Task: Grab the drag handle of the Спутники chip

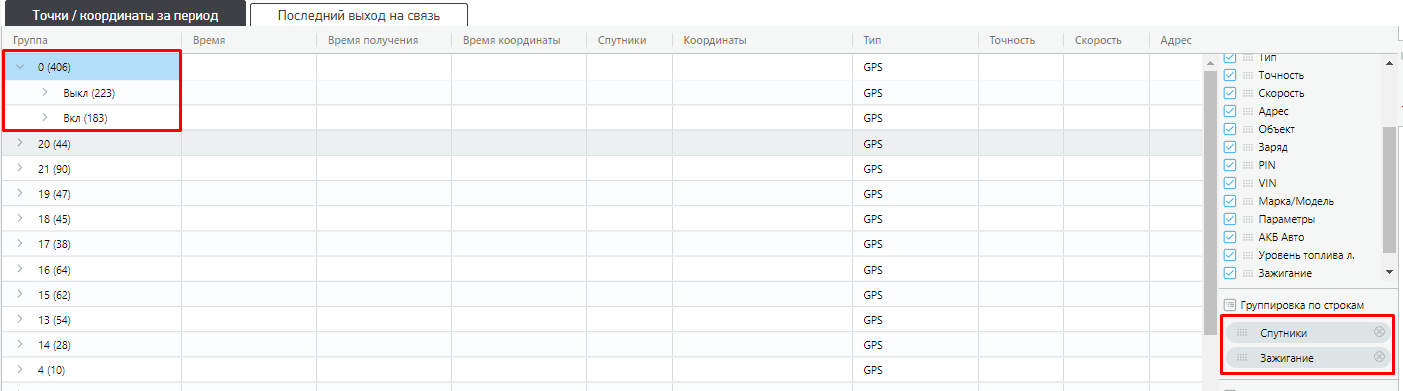Action: [x=1242, y=332]
